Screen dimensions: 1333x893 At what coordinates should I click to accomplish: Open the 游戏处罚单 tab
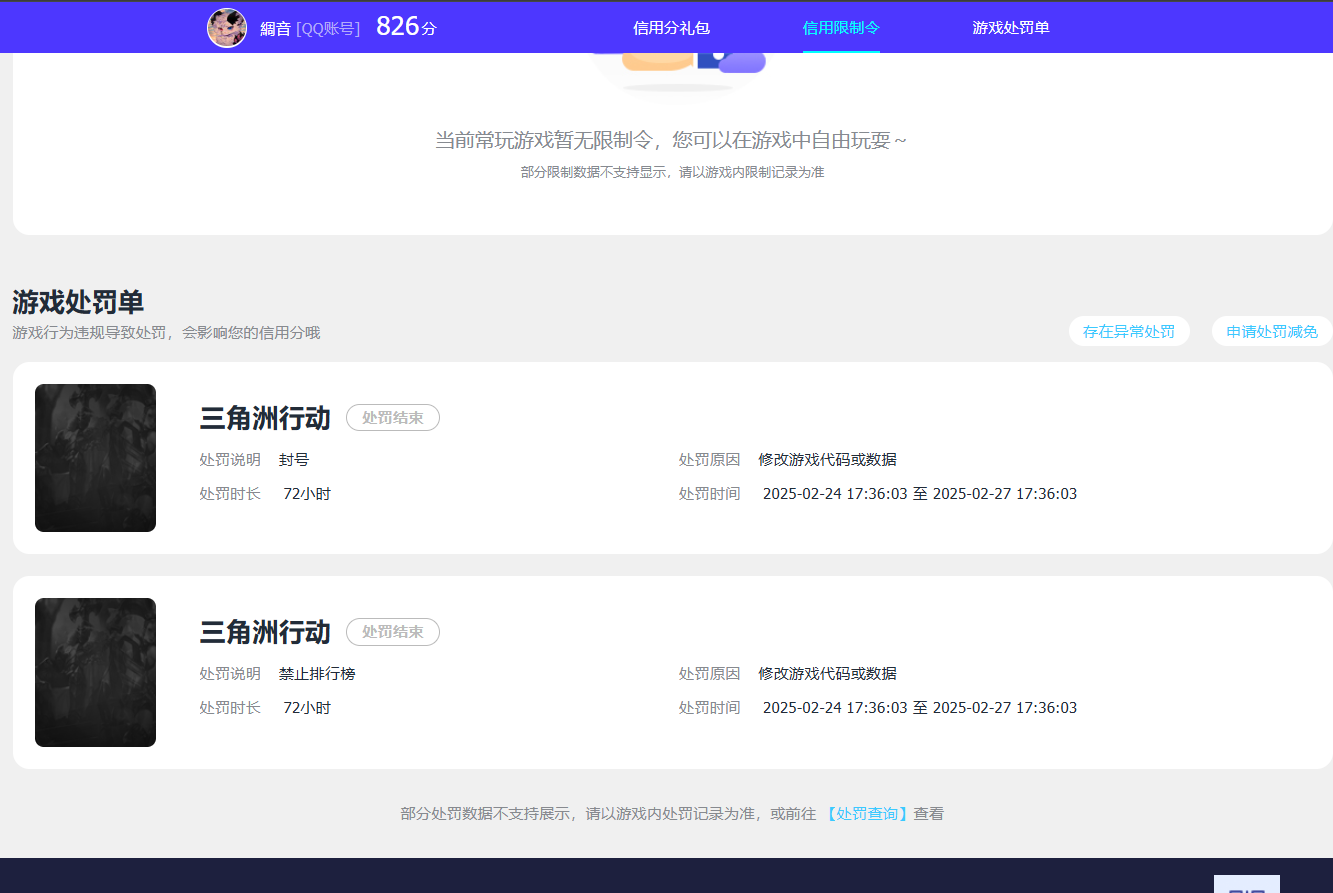pos(1010,27)
